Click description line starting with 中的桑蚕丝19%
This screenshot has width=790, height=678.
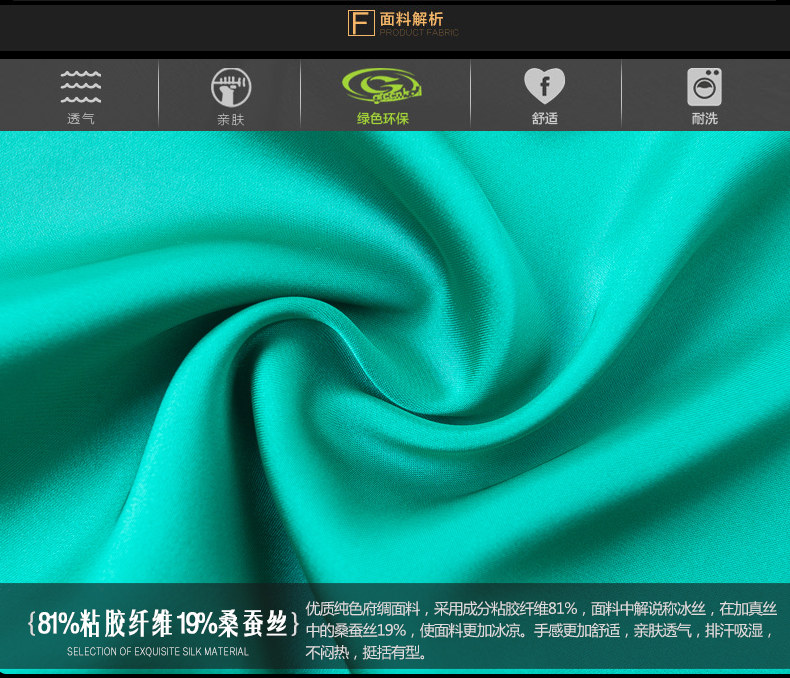click(540, 631)
